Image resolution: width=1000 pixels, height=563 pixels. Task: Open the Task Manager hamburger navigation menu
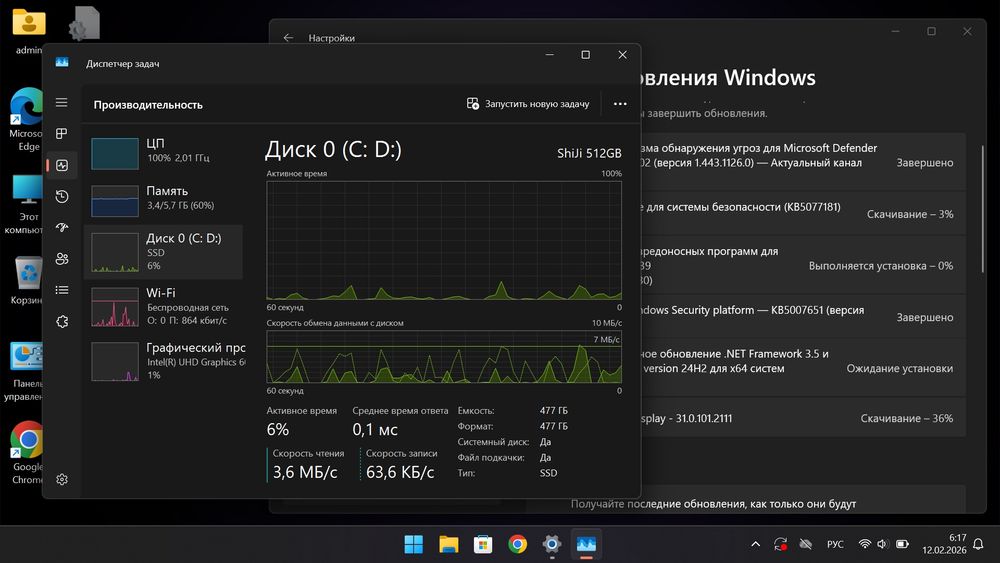pos(61,103)
